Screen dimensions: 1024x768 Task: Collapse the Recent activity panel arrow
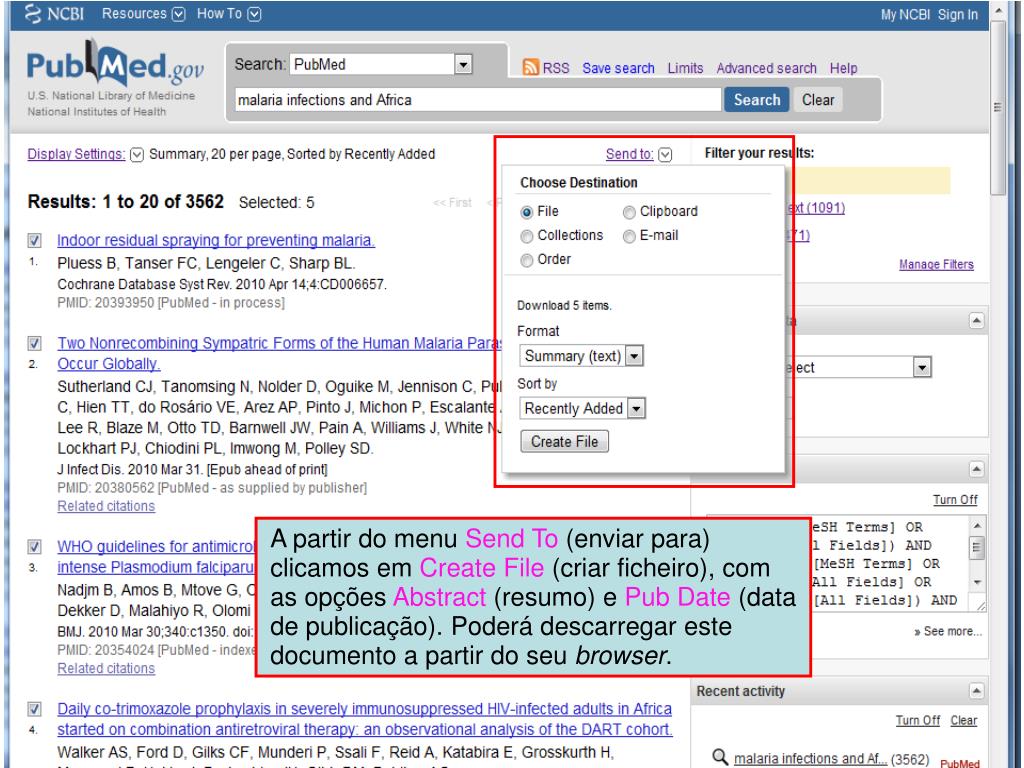(976, 691)
